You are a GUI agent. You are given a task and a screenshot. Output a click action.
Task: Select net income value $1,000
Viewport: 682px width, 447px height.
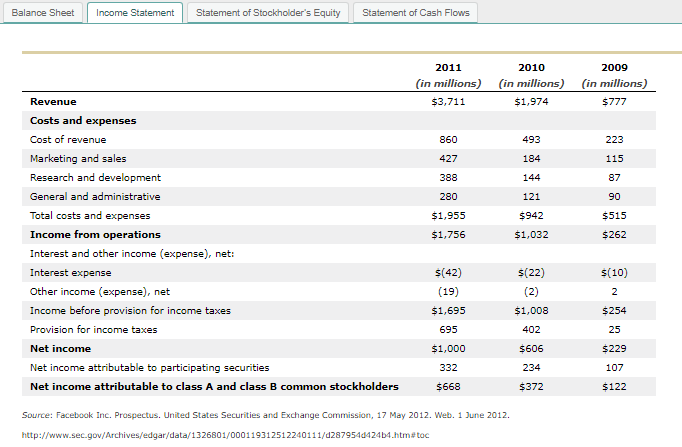coord(448,349)
